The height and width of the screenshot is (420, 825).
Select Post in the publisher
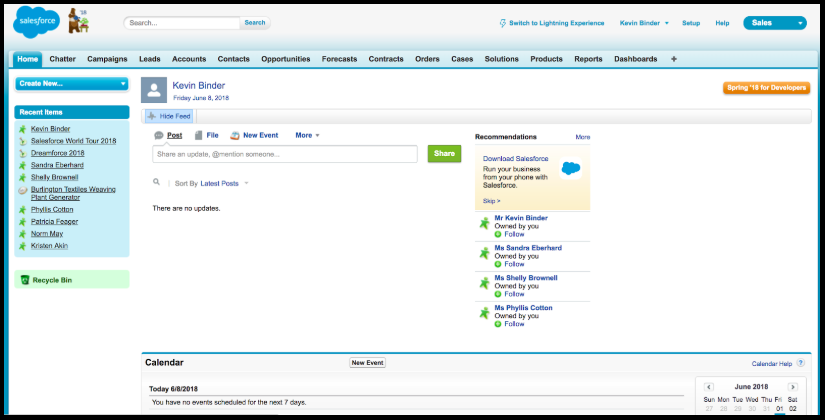pos(174,135)
